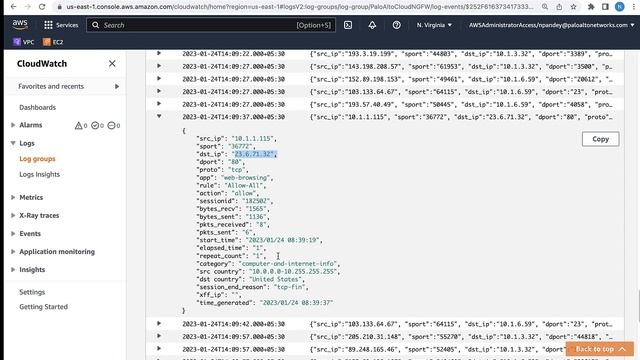
Task: Collapse the expanded 14:09:37 log event
Action: point(159,116)
